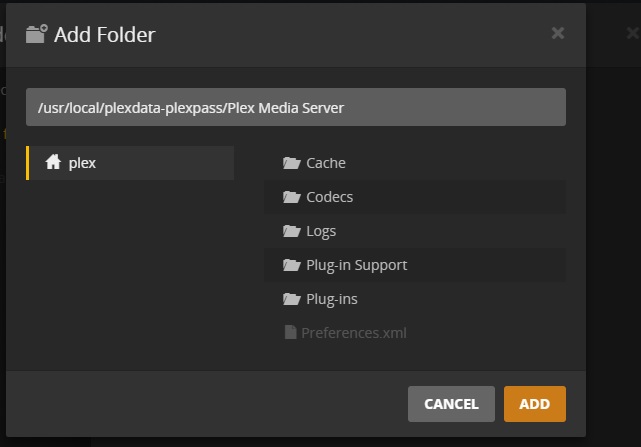Close the Add Folder dialog
The height and width of the screenshot is (447, 641).
click(558, 33)
